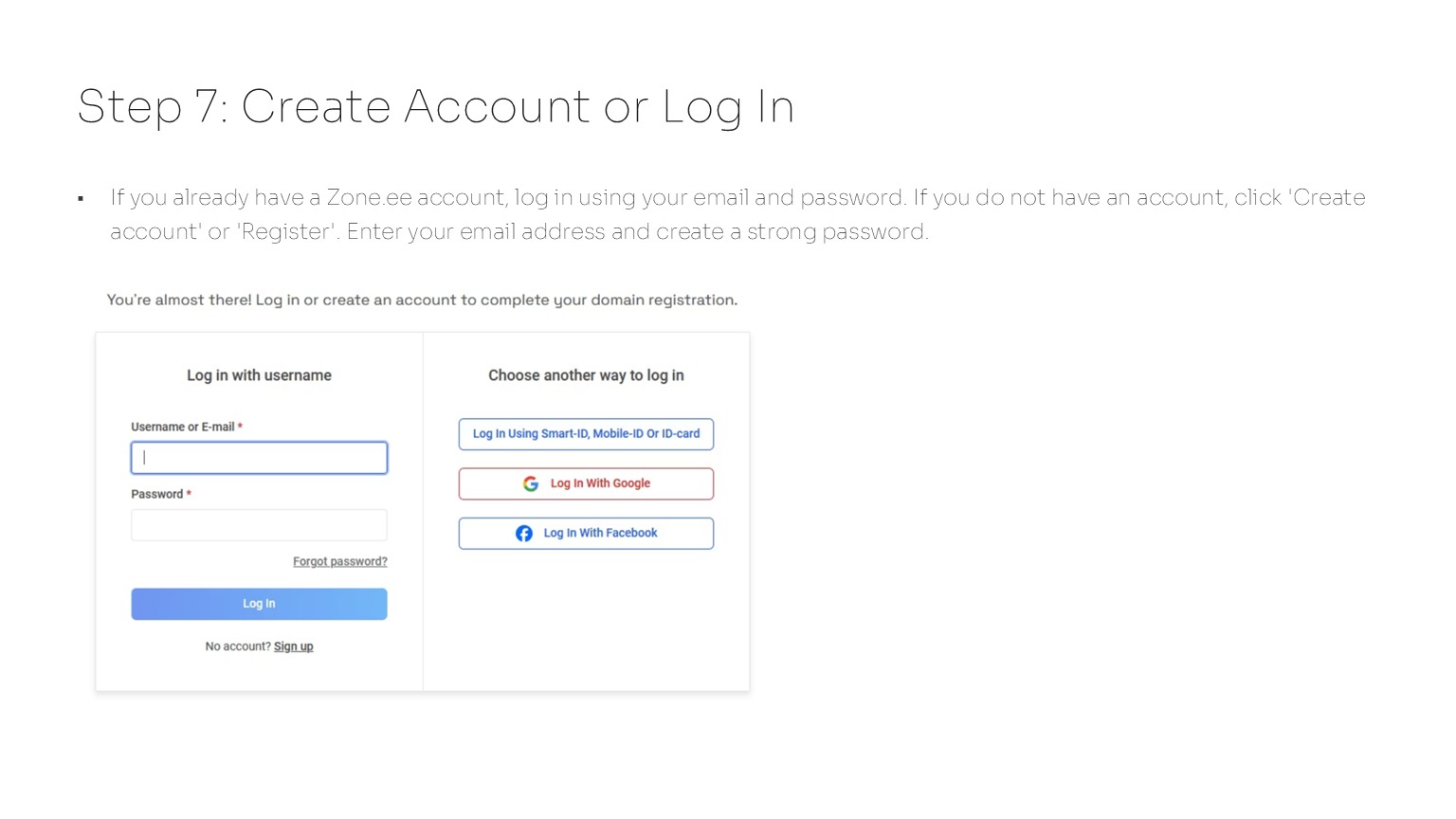The image size is (1456, 819).
Task: Click the Facebook logo icon
Action: point(524,534)
